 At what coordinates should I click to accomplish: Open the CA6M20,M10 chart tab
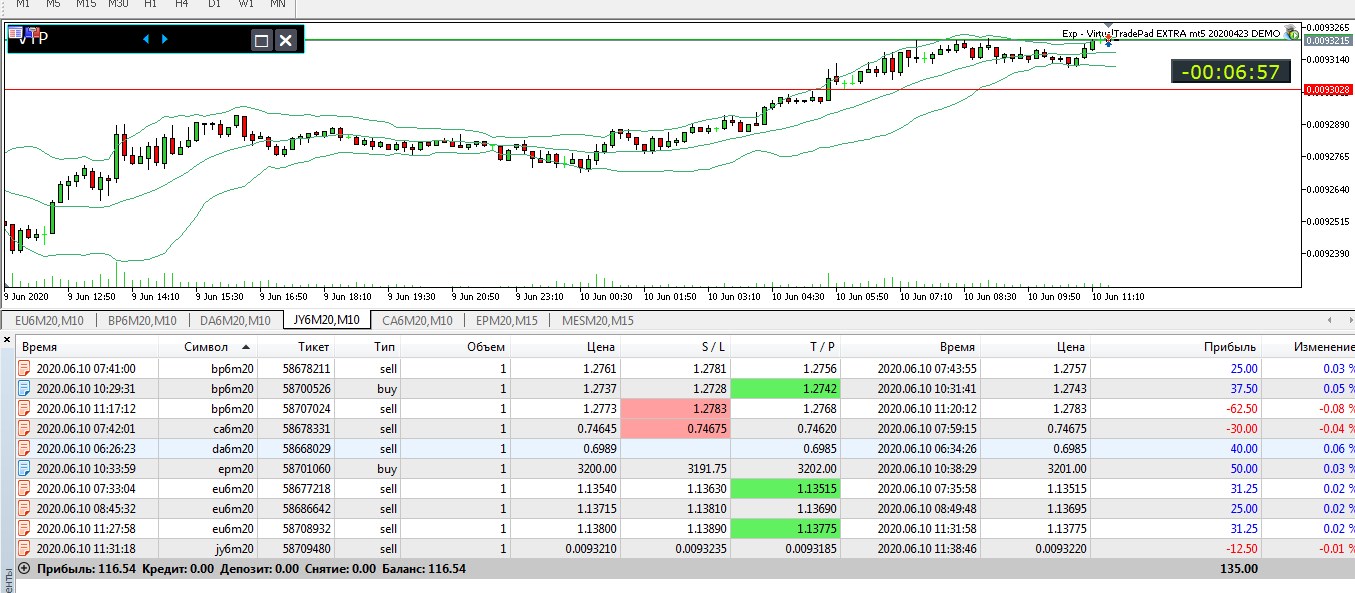pos(417,320)
